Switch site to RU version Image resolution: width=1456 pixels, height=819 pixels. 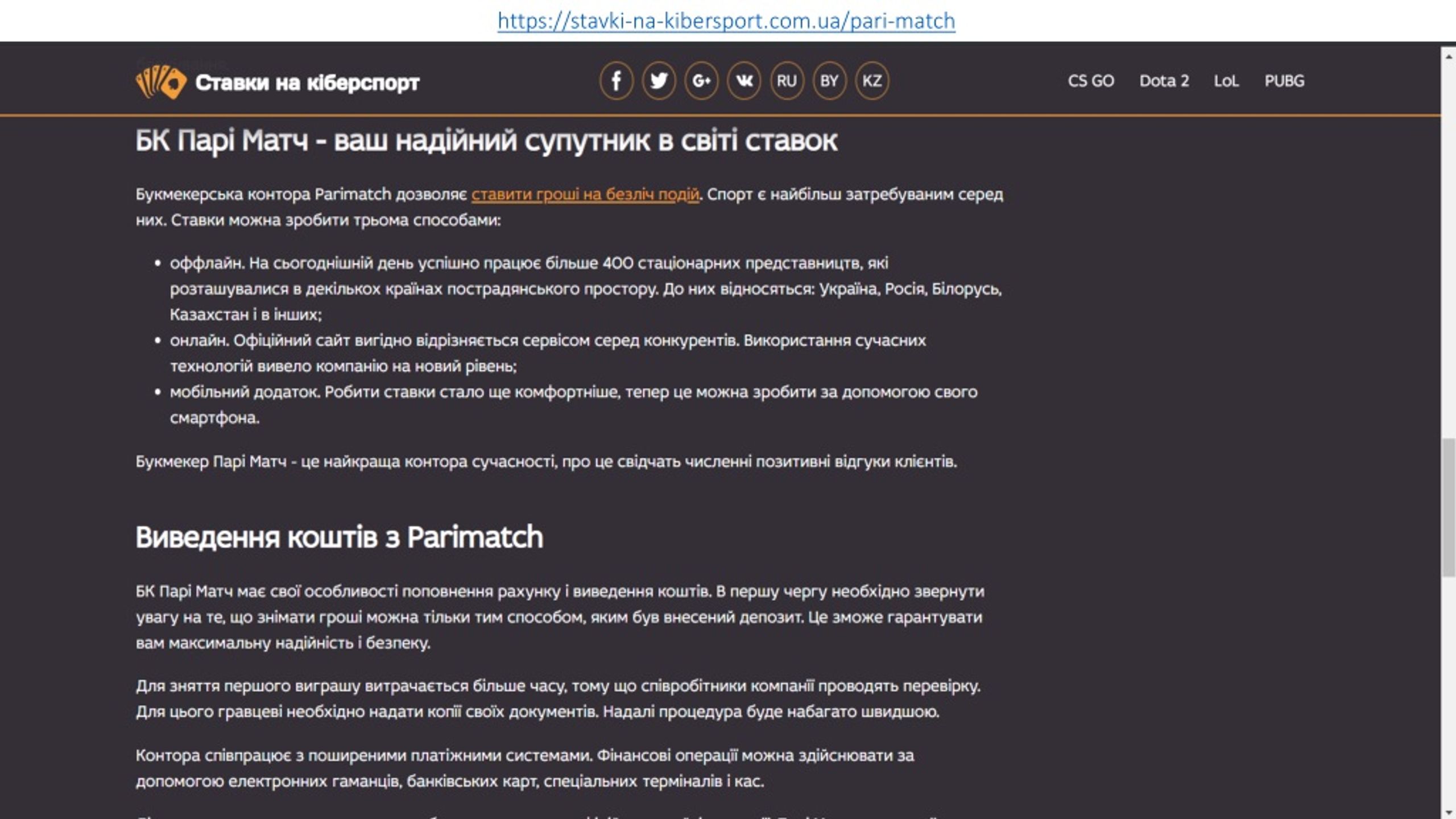pos(787,81)
